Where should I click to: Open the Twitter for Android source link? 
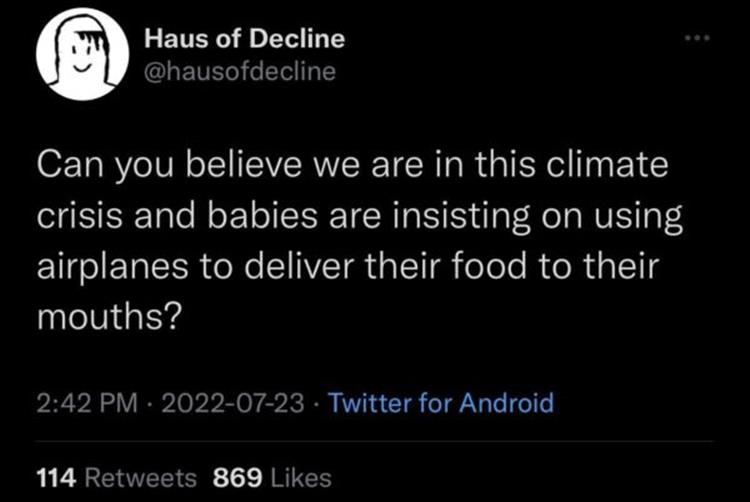click(x=440, y=404)
